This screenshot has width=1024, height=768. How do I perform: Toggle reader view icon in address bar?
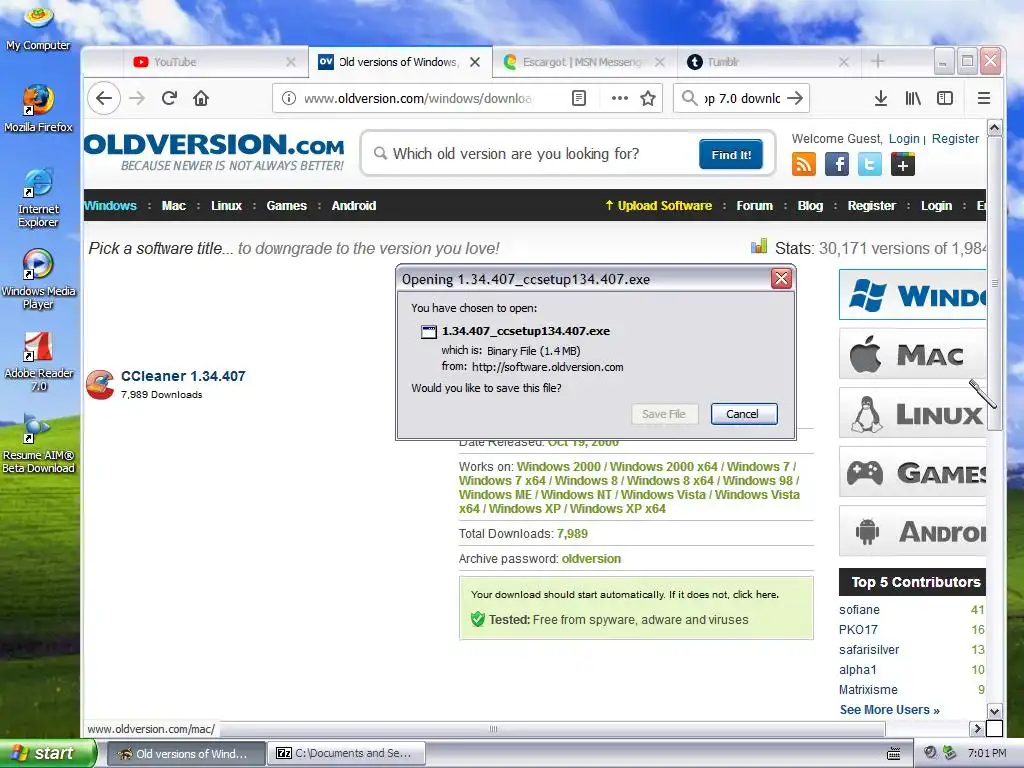(x=579, y=98)
